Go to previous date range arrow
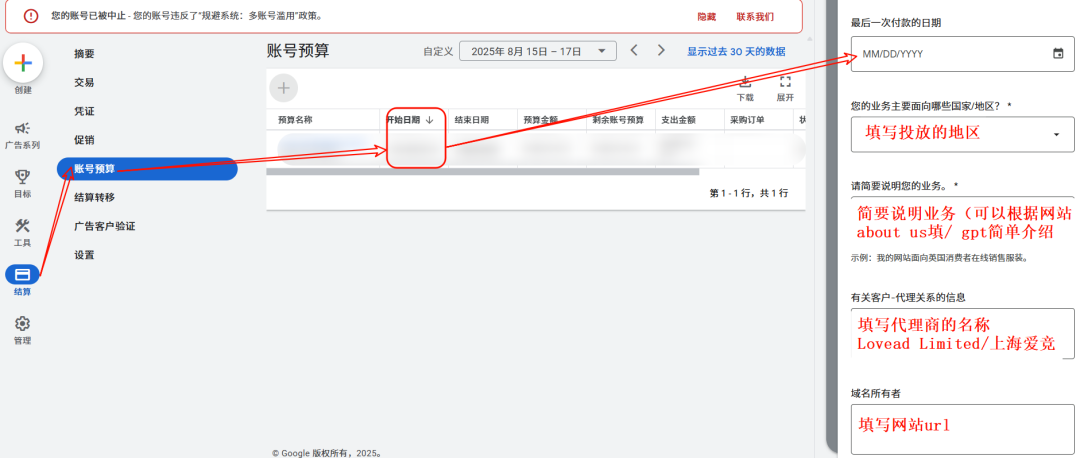Viewport: 1080px width, 458px height. point(634,50)
